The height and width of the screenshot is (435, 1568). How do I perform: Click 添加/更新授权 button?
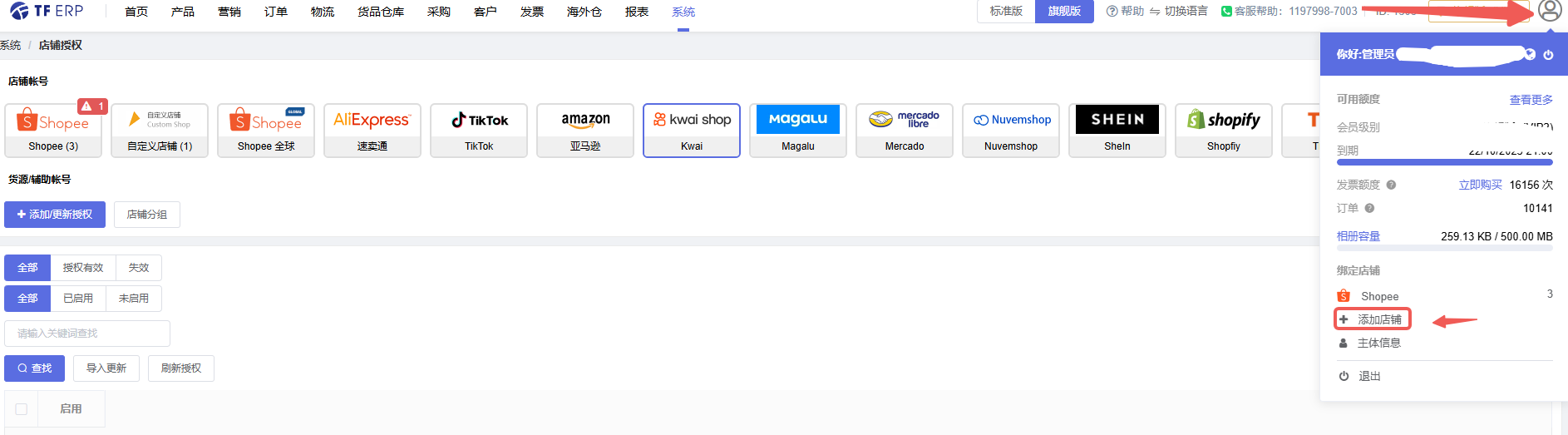pyautogui.click(x=55, y=215)
